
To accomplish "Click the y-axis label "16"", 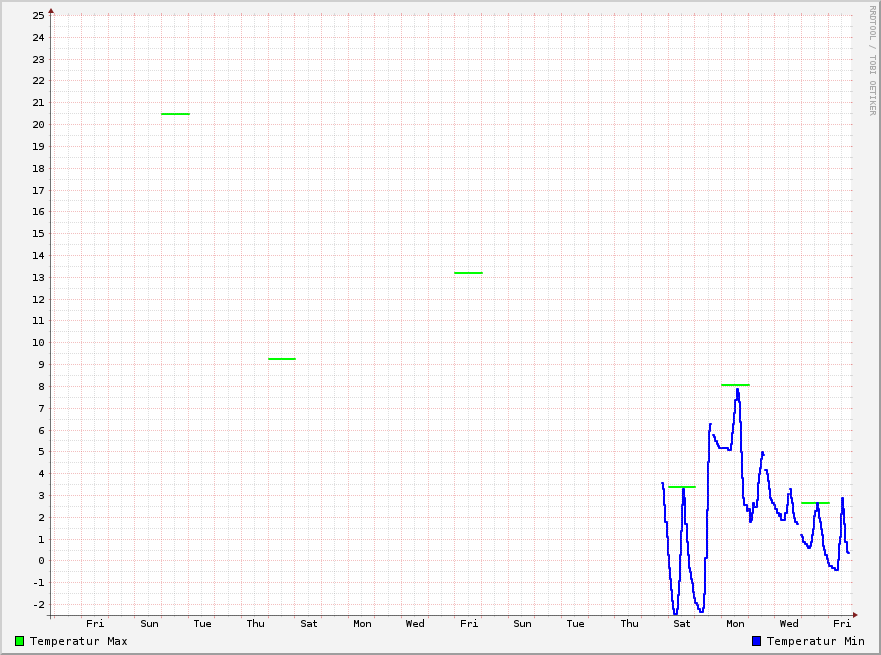I will [x=38, y=211].
